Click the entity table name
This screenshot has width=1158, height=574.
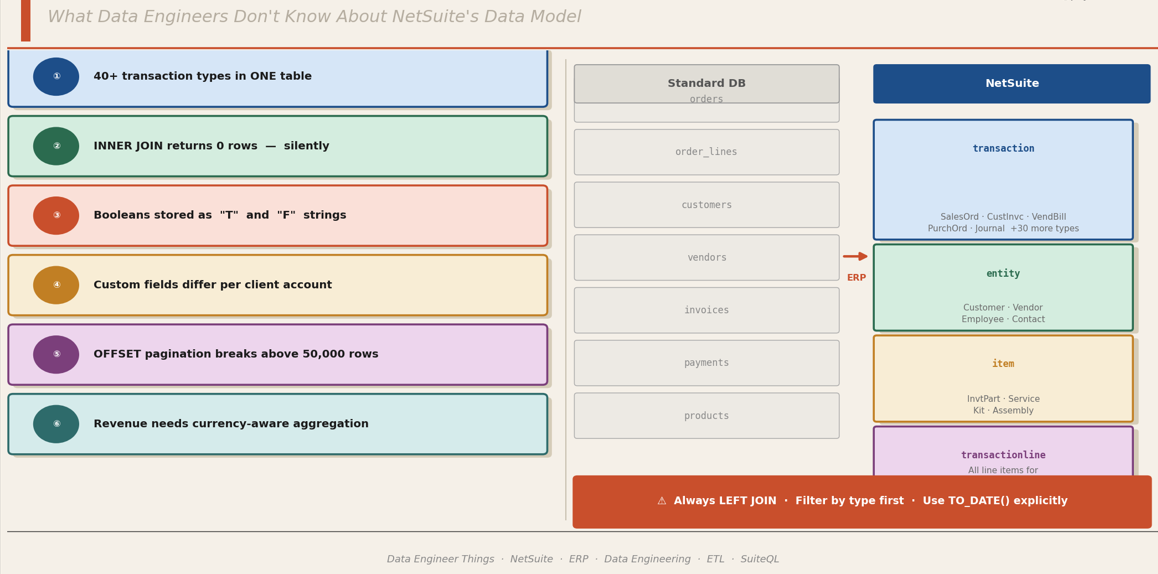(x=1003, y=274)
